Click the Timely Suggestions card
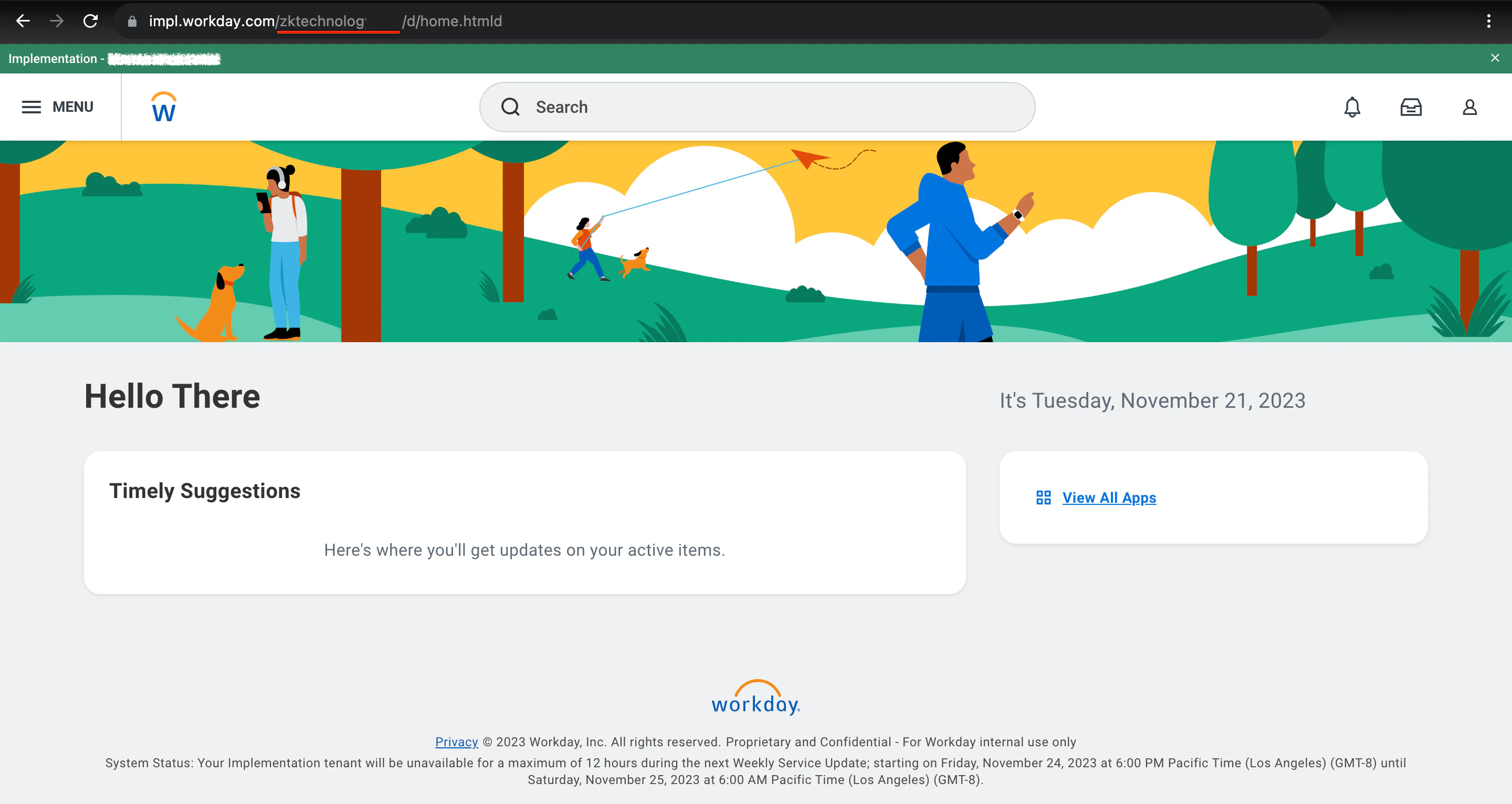 point(525,521)
